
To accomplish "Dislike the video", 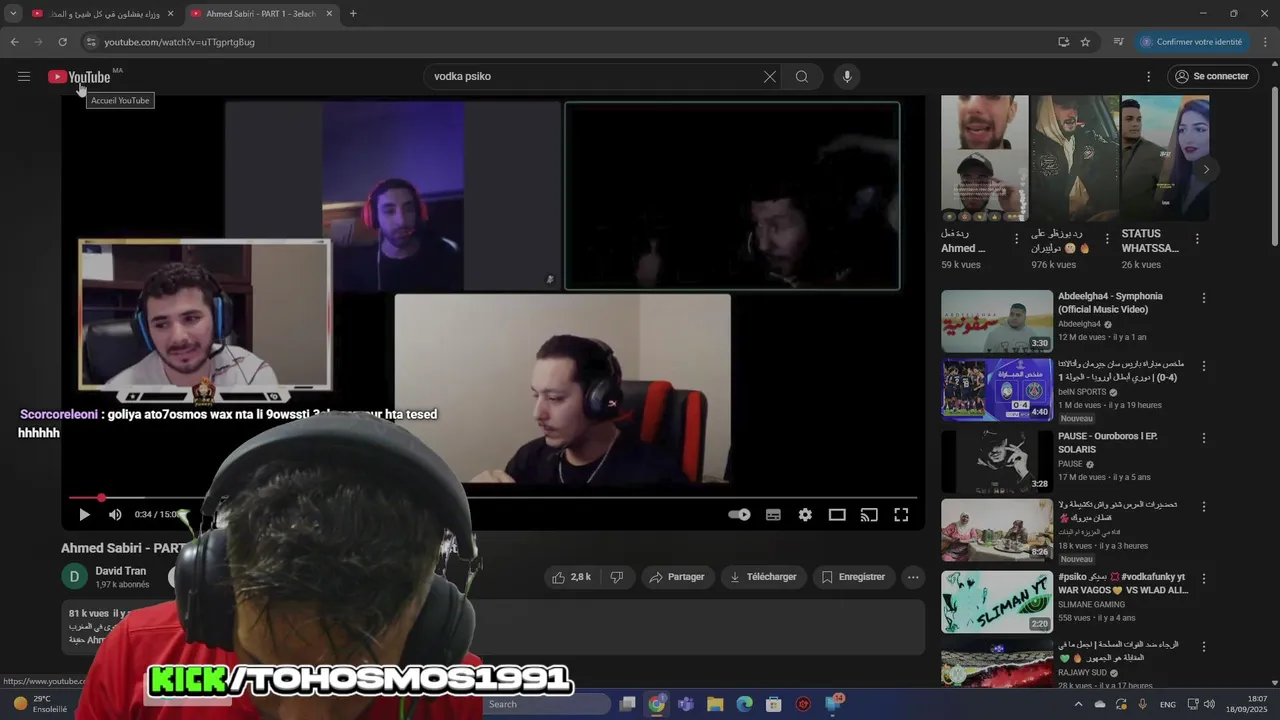I will tap(617, 577).
